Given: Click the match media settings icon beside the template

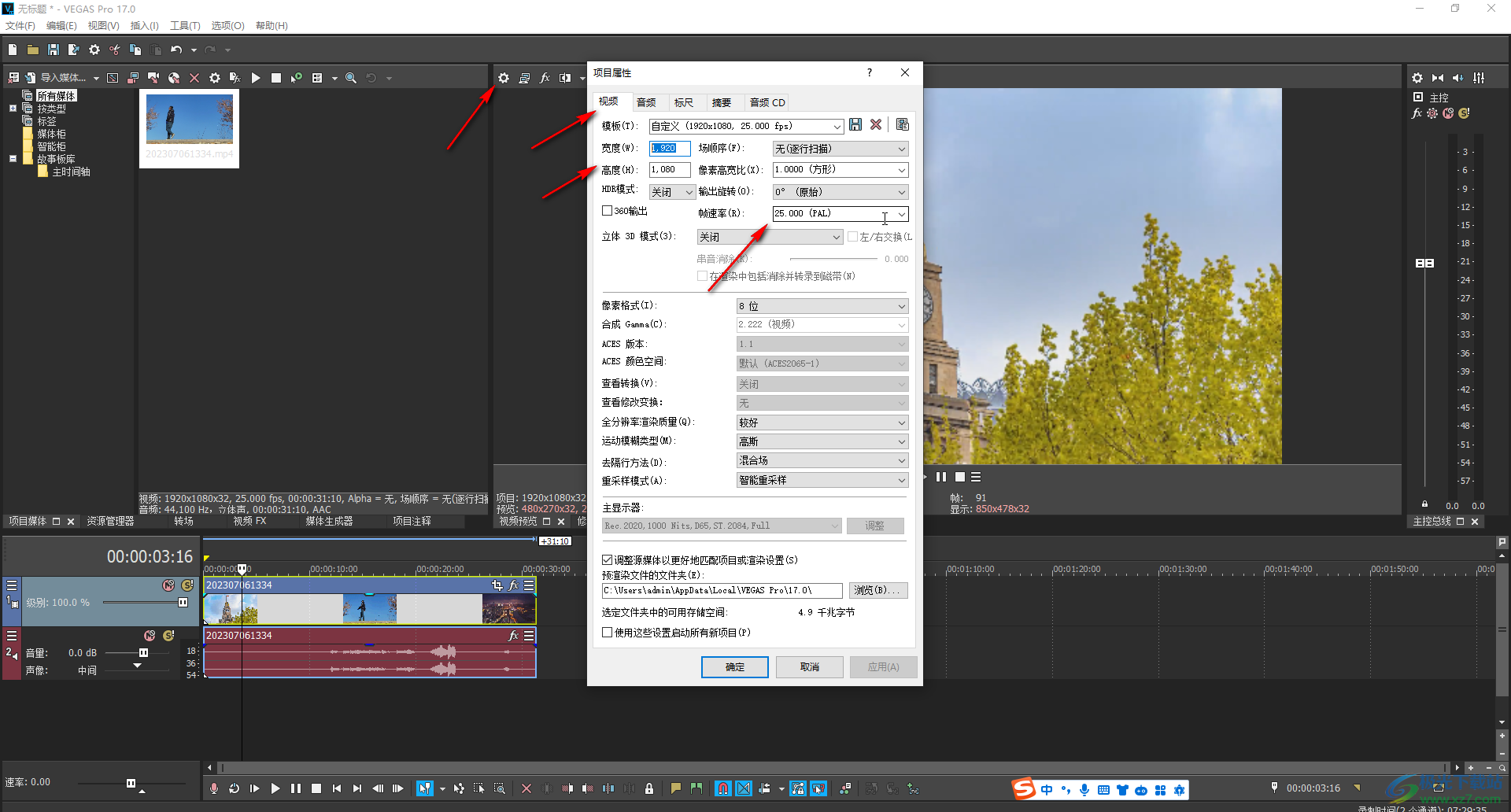Looking at the screenshot, I should coord(903,124).
